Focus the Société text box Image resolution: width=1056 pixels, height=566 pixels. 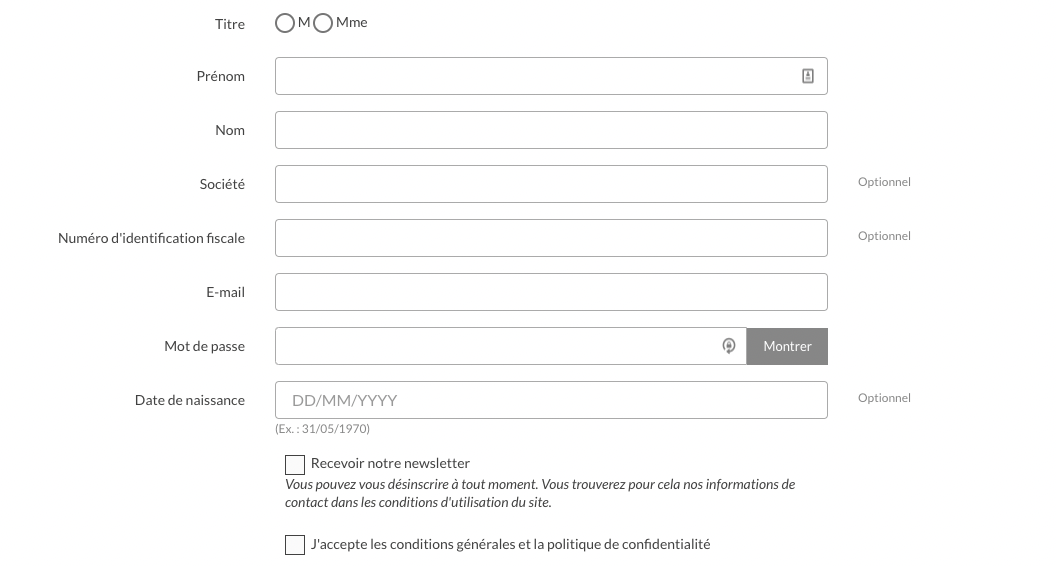551,184
